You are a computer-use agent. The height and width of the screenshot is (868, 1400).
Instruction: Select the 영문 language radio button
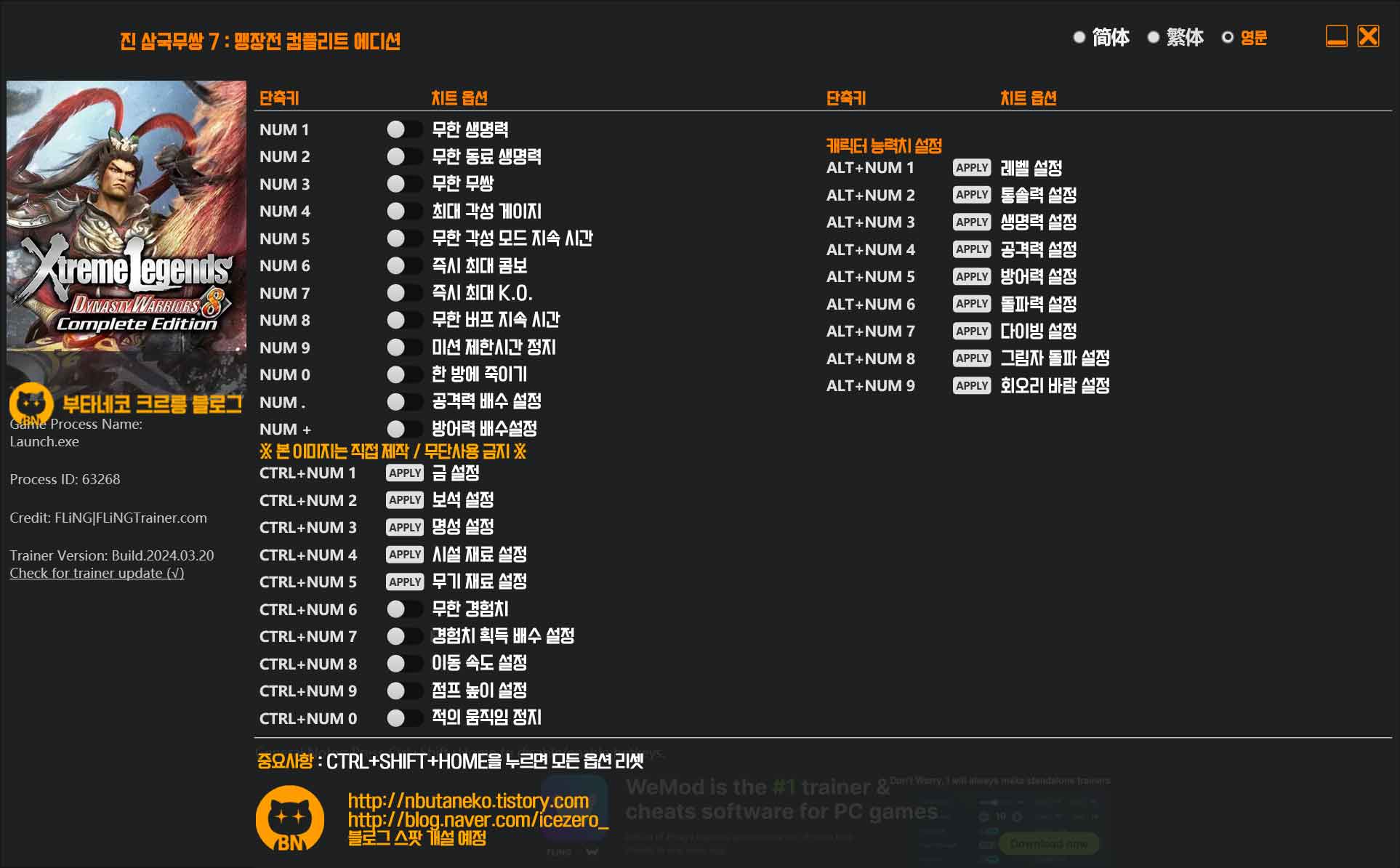tap(1228, 37)
